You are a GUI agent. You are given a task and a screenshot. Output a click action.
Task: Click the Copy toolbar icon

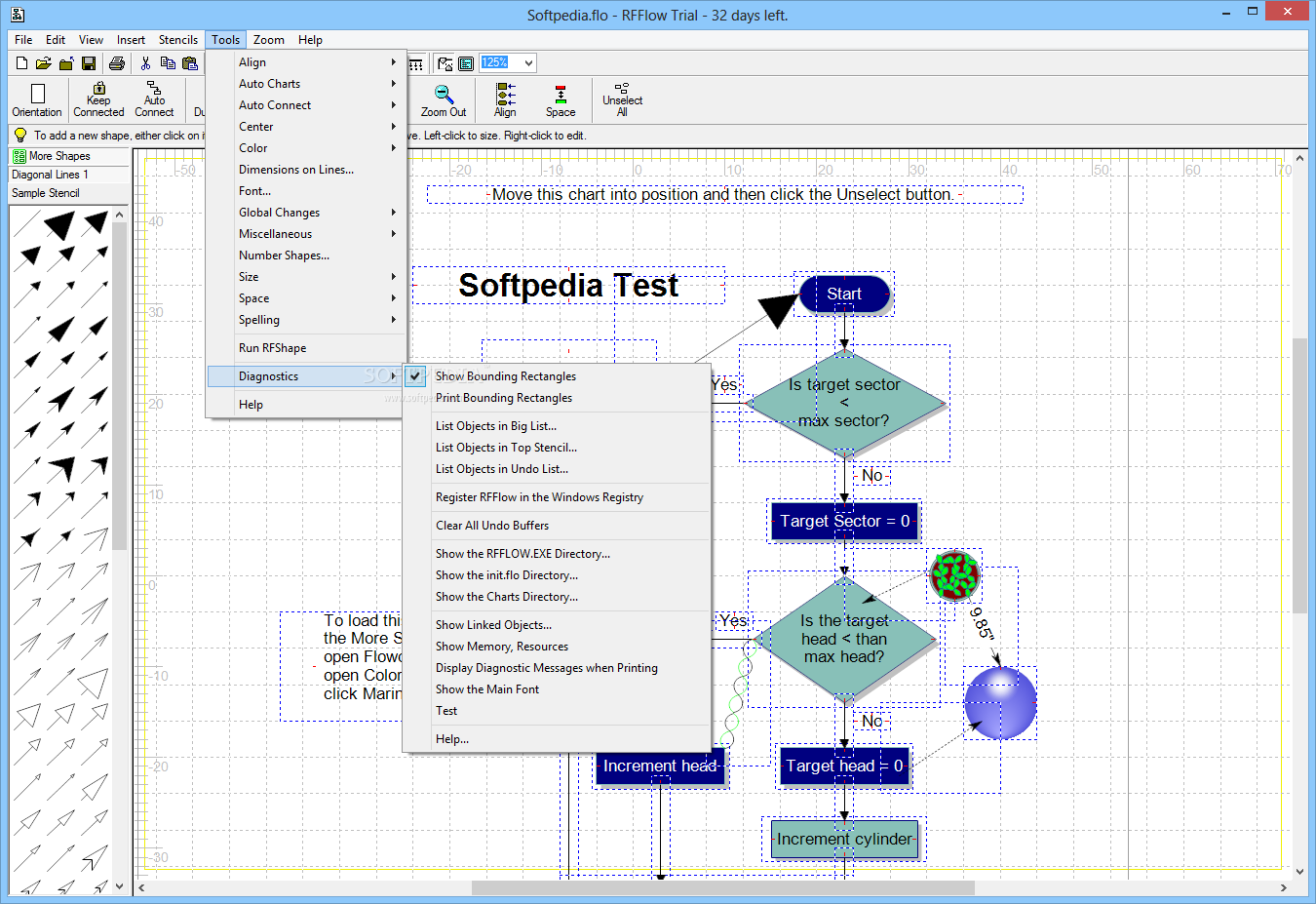pyautogui.click(x=168, y=63)
